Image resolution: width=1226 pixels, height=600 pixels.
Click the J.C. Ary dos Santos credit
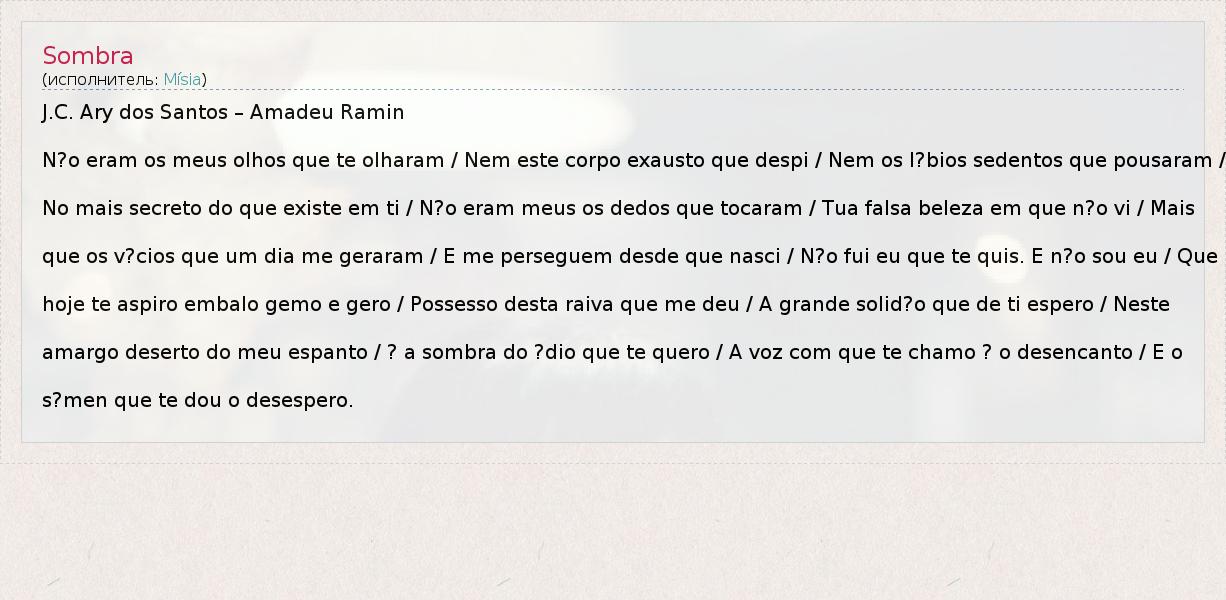point(134,112)
